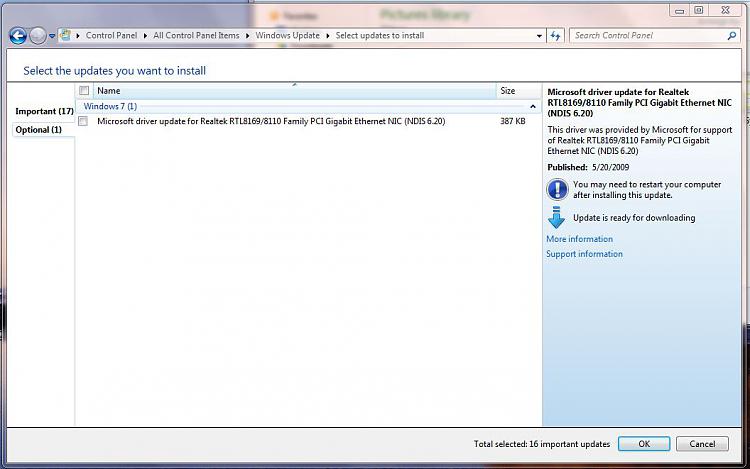Click the refresh button beside address bar

(x=555, y=35)
